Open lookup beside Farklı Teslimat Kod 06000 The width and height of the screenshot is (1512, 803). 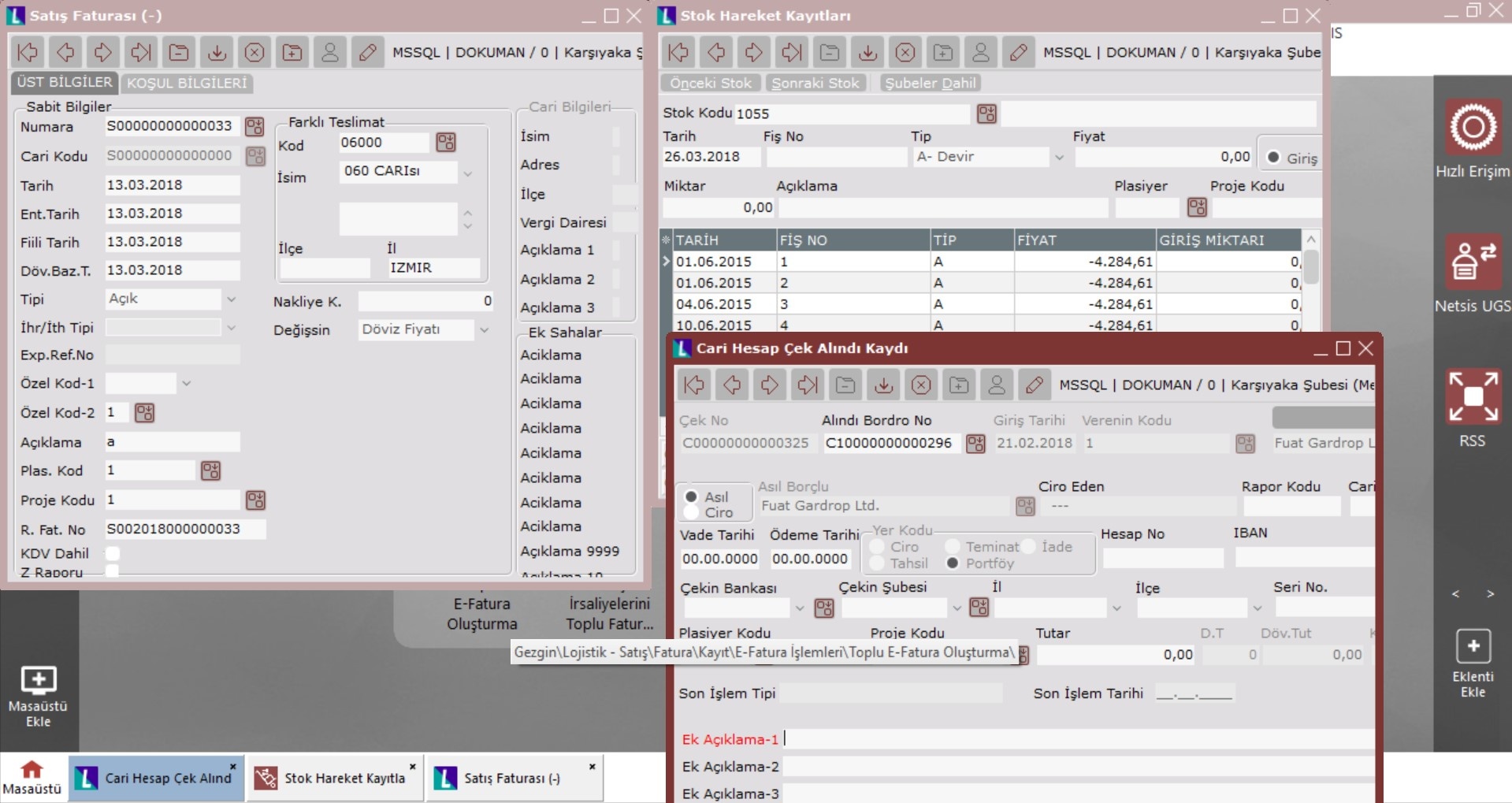[x=446, y=142]
